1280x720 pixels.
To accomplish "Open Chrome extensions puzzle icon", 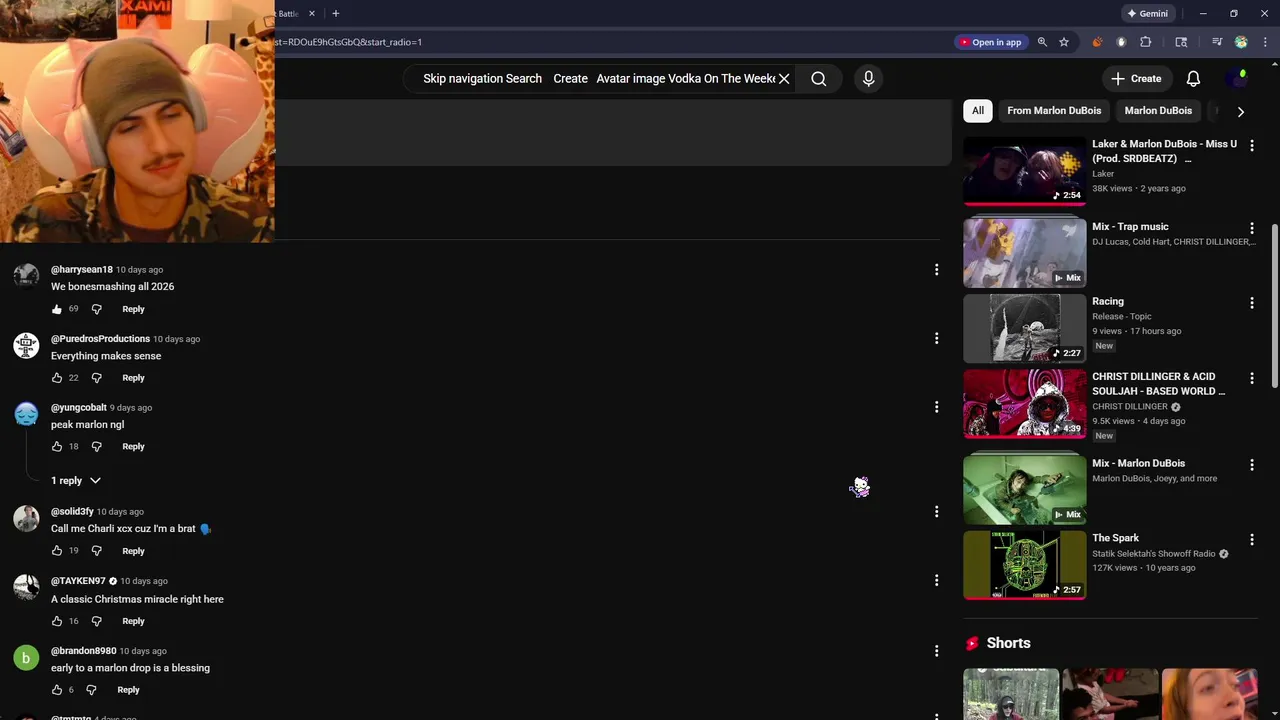I will 1146,42.
